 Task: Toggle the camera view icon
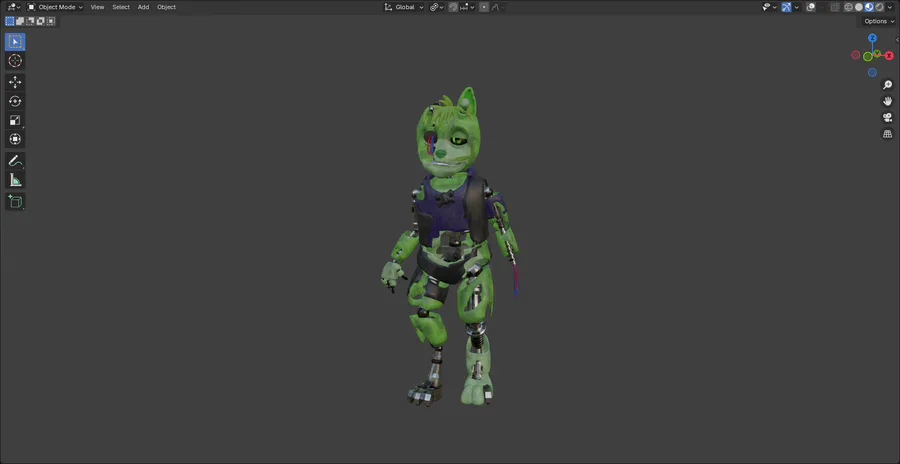(x=887, y=117)
